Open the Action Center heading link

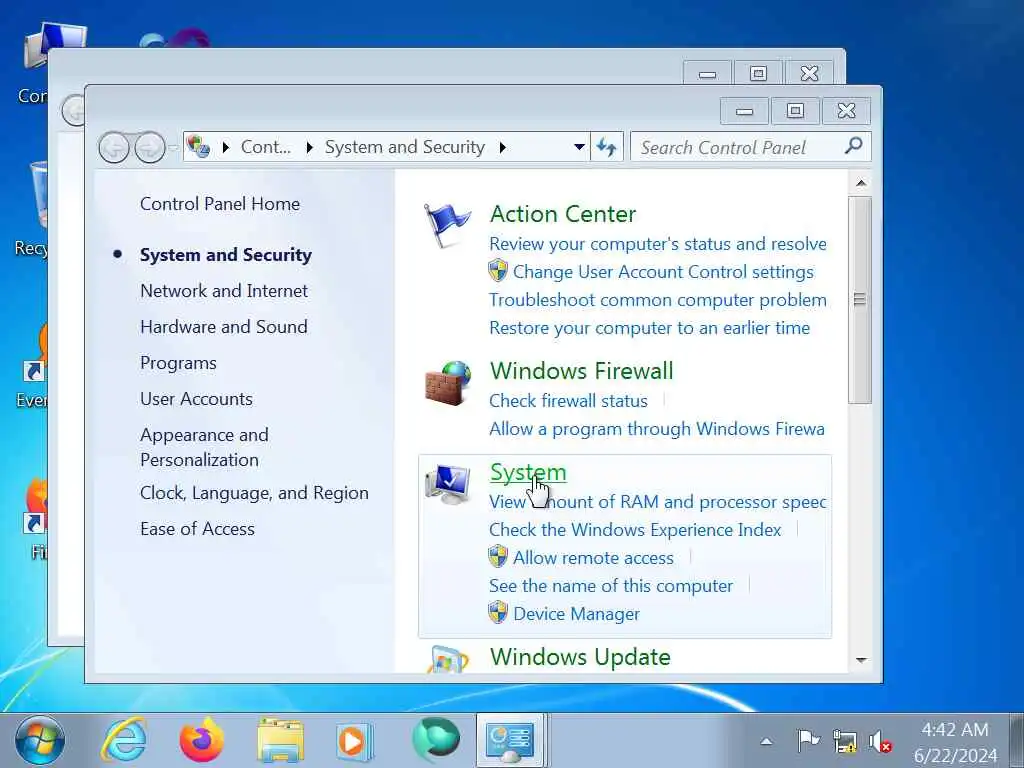click(x=563, y=214)
